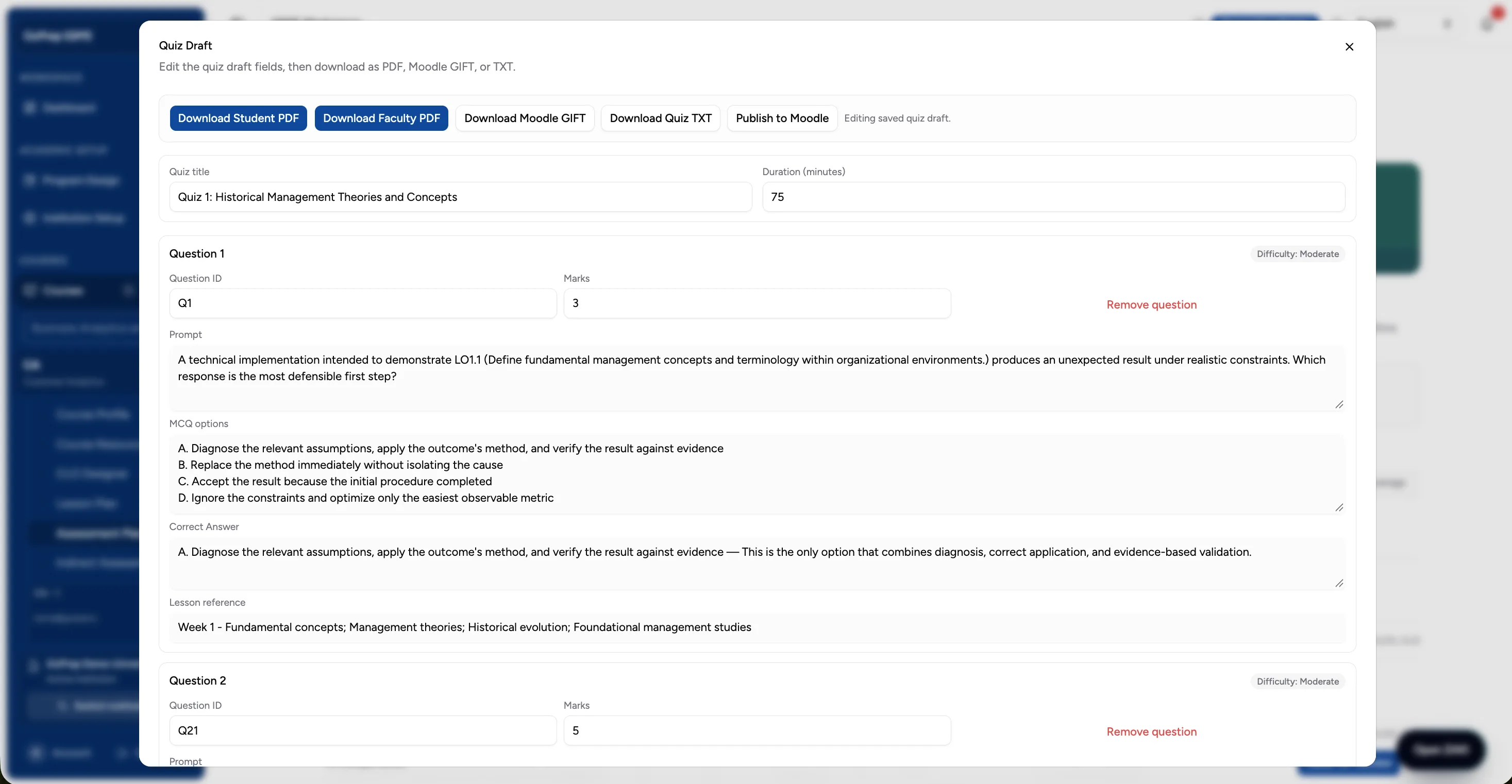Click 'Editing saved quiz draft.' status text
1512x784 pixels.
point(897,118)
